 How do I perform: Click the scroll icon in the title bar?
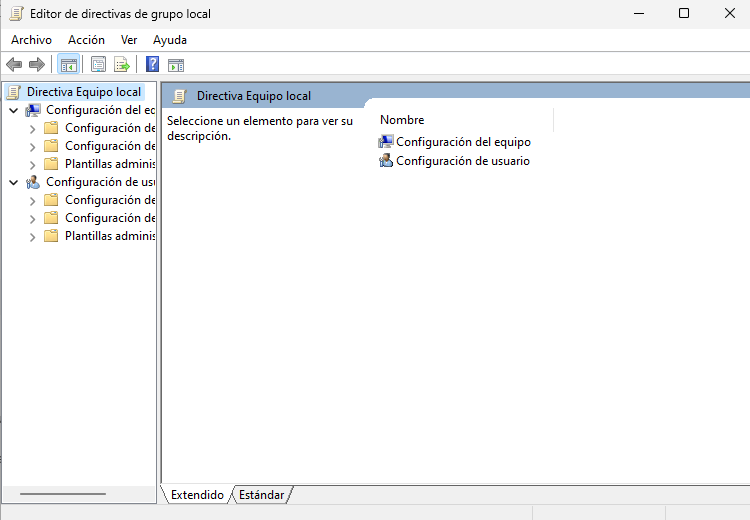pyautogui.click(x=16, y=13)
